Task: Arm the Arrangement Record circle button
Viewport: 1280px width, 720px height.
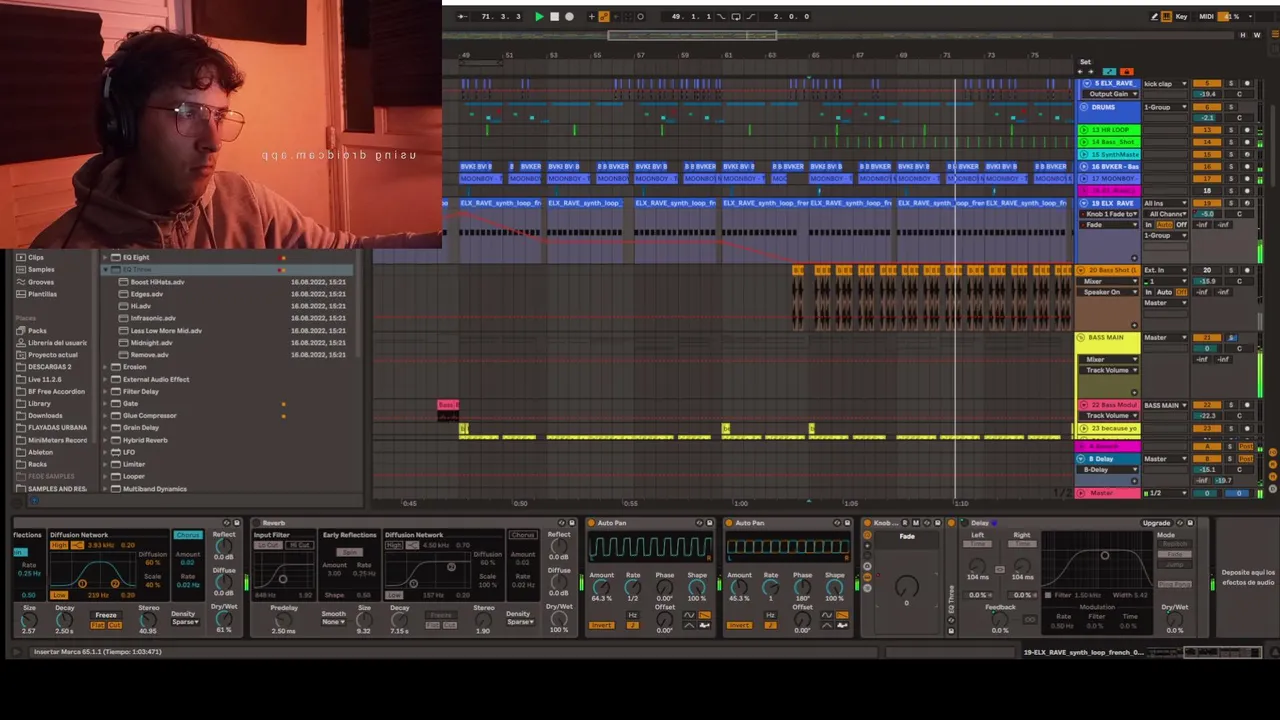Action: (570, 16)
